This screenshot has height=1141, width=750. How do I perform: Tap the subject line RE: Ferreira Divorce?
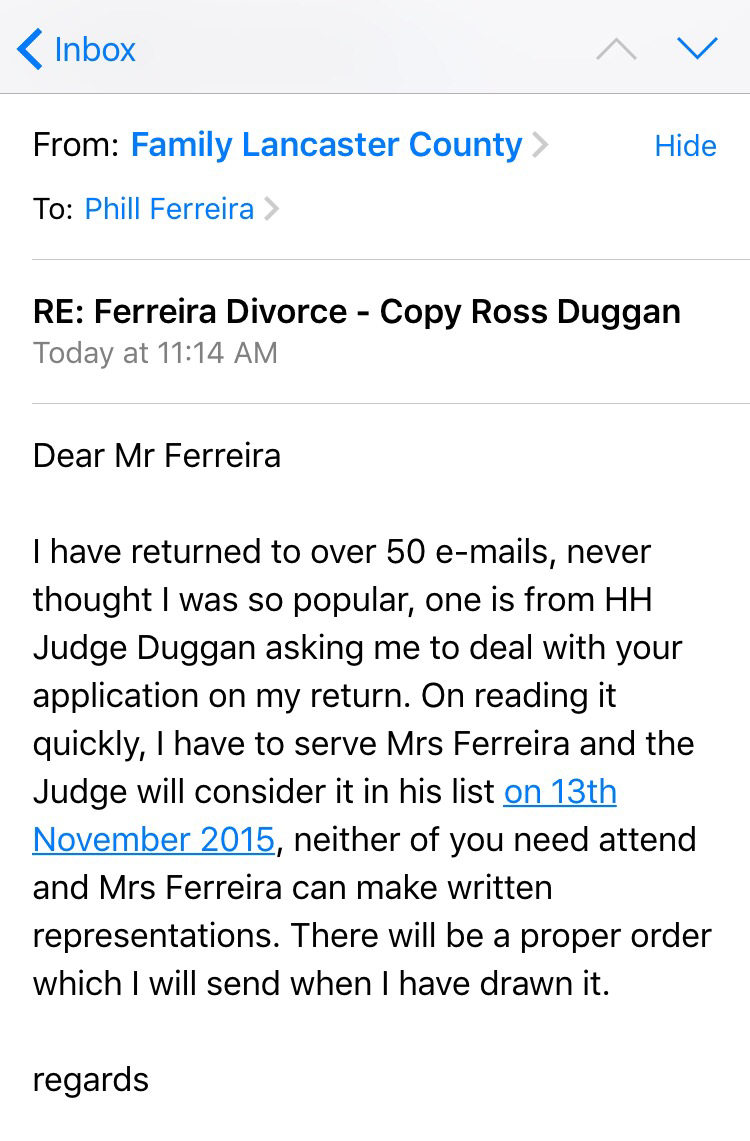point(356,311)
